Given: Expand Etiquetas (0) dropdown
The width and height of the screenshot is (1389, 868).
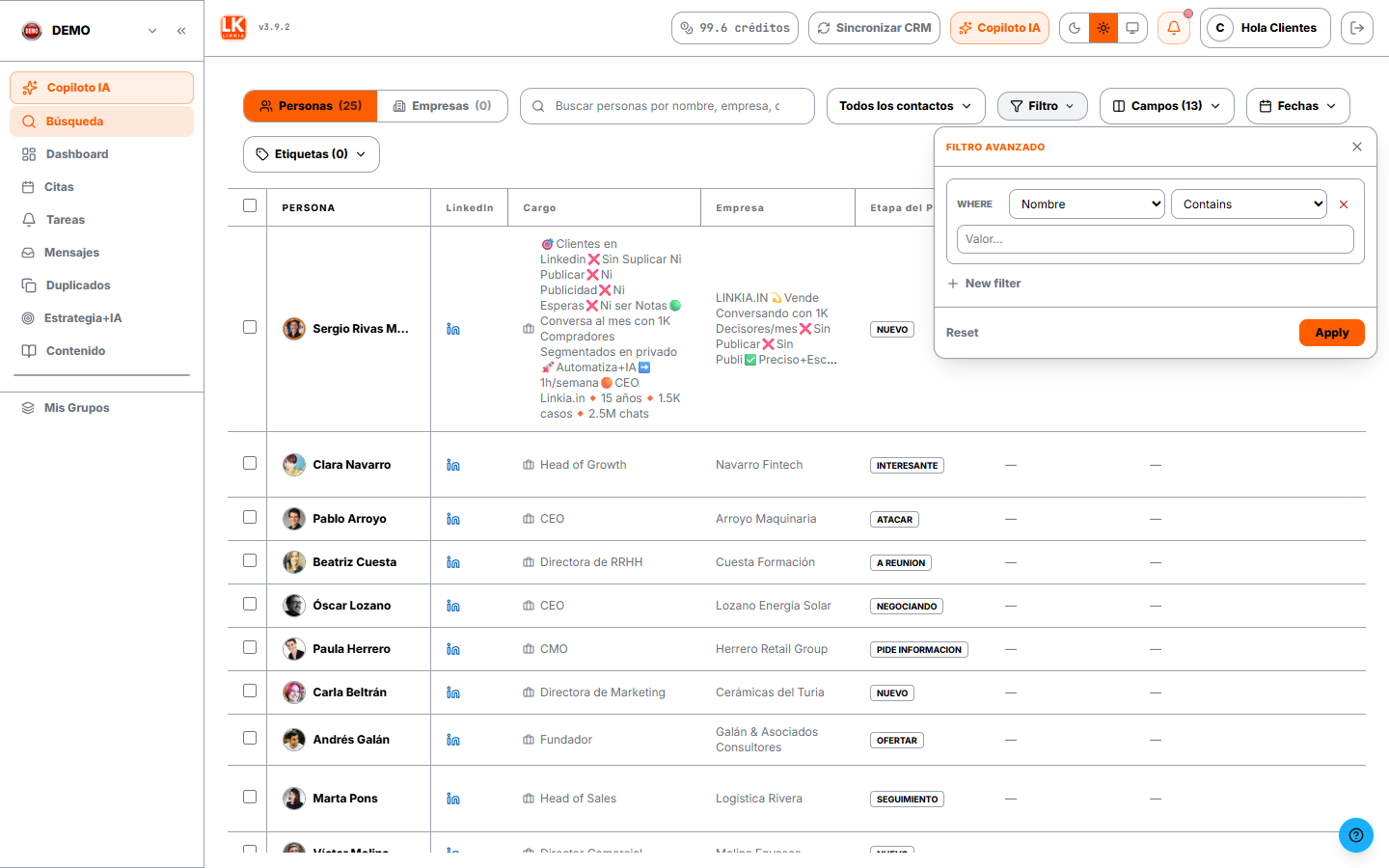Looking at the screenshot, I should (x=312, y=154).
